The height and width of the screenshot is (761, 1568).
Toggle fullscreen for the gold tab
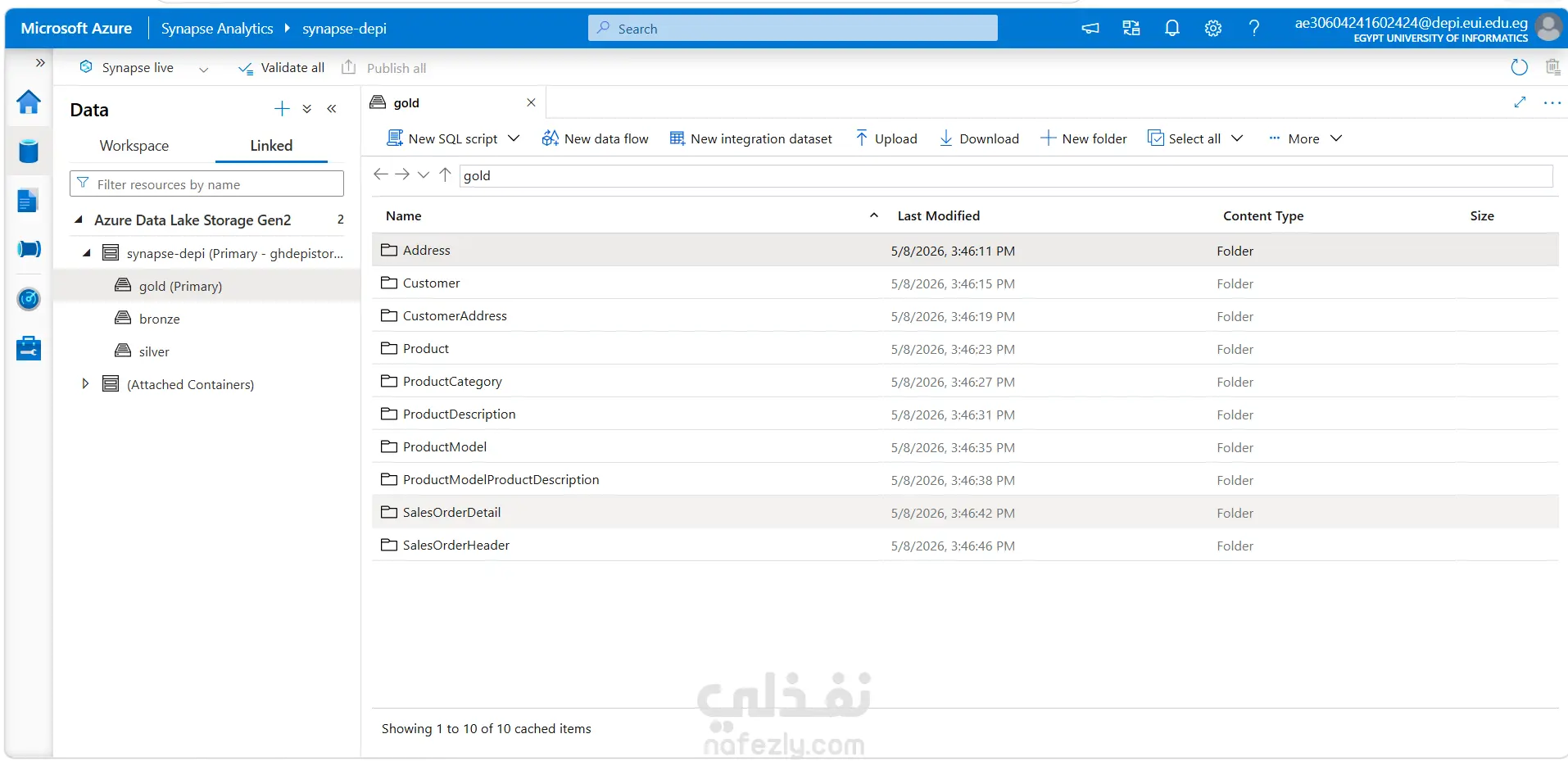(1520, 102)
